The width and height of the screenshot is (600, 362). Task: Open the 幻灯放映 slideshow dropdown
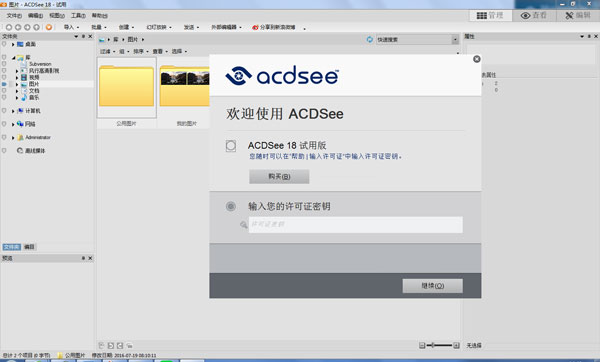[159, 27]
